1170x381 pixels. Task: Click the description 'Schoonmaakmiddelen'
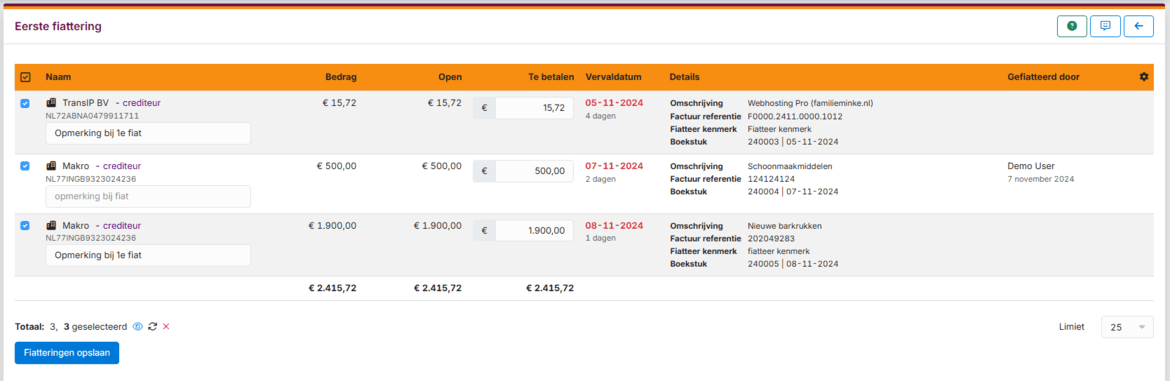click(x=788, y=166)
